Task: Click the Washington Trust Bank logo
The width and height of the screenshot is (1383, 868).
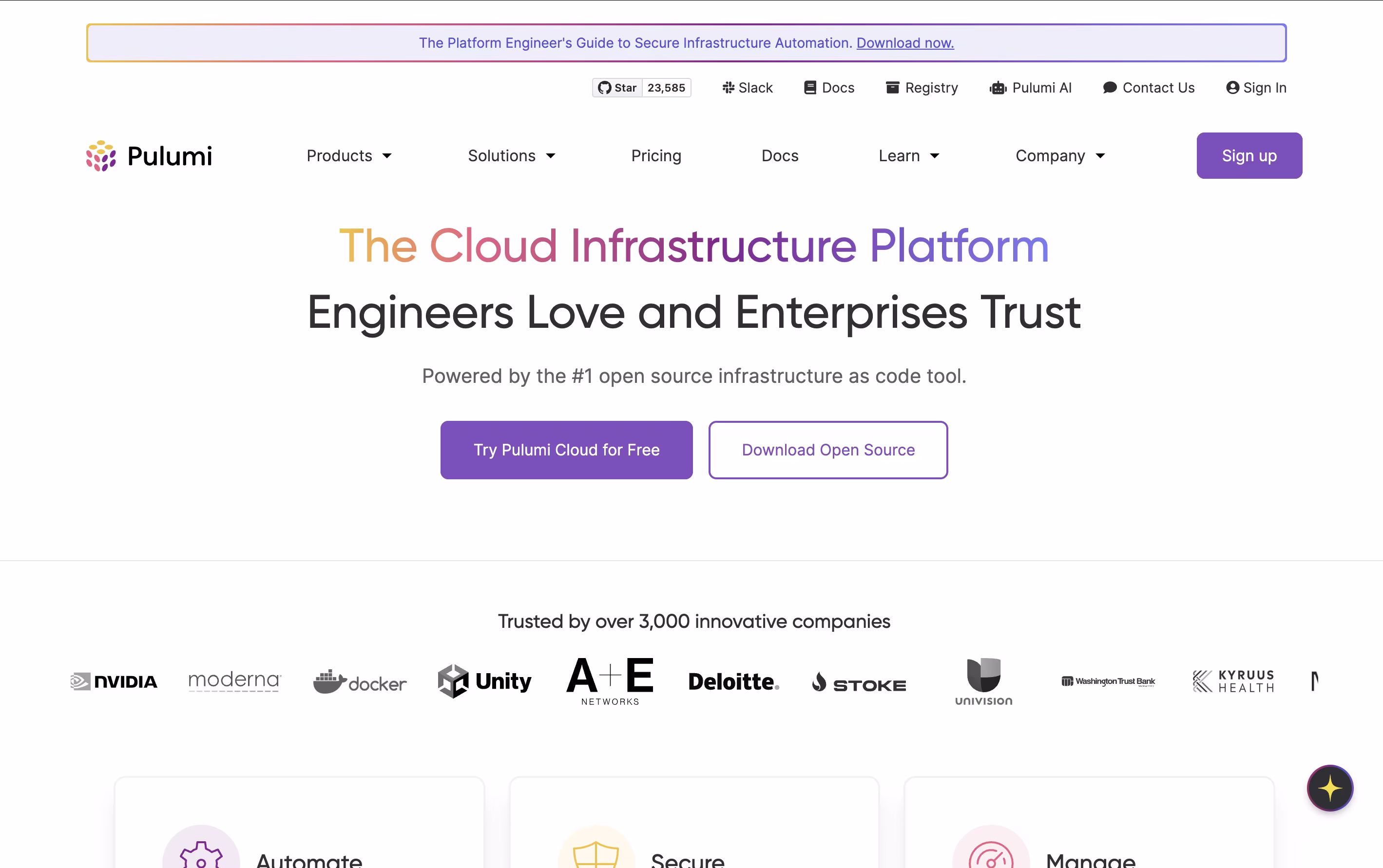Action: pyautogui.click(x=1109, y=681)
